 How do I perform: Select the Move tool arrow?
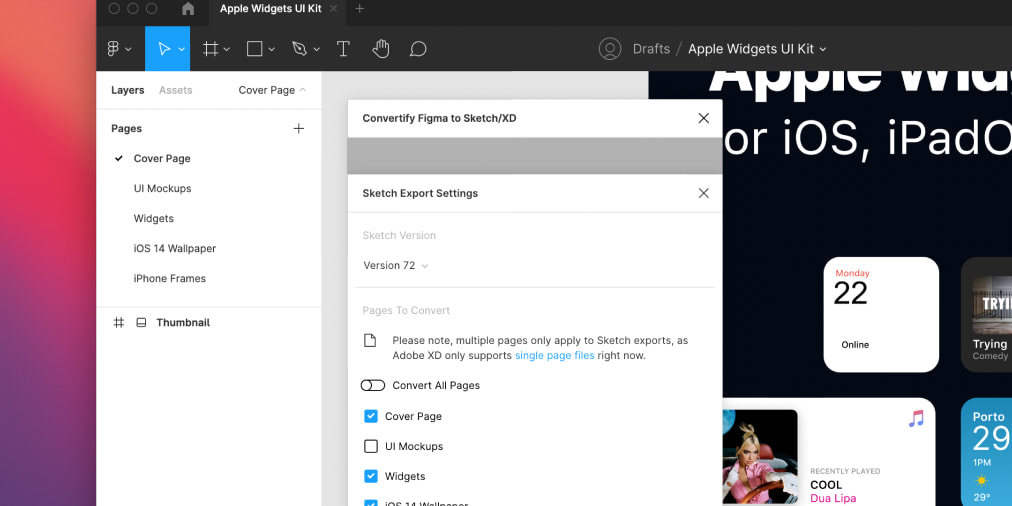pyautogui.click(x=164, y=49)
